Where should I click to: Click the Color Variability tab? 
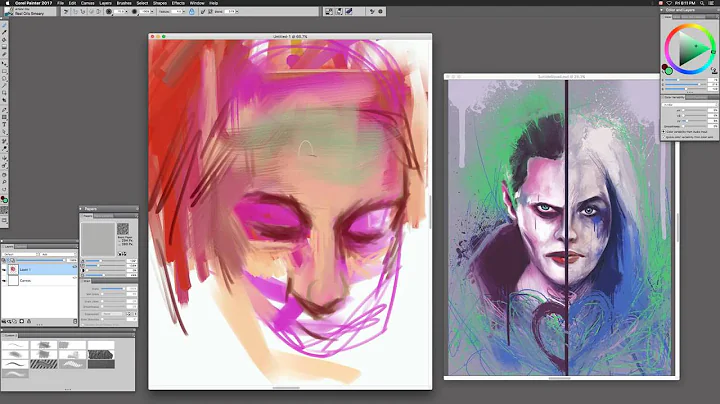674,97
